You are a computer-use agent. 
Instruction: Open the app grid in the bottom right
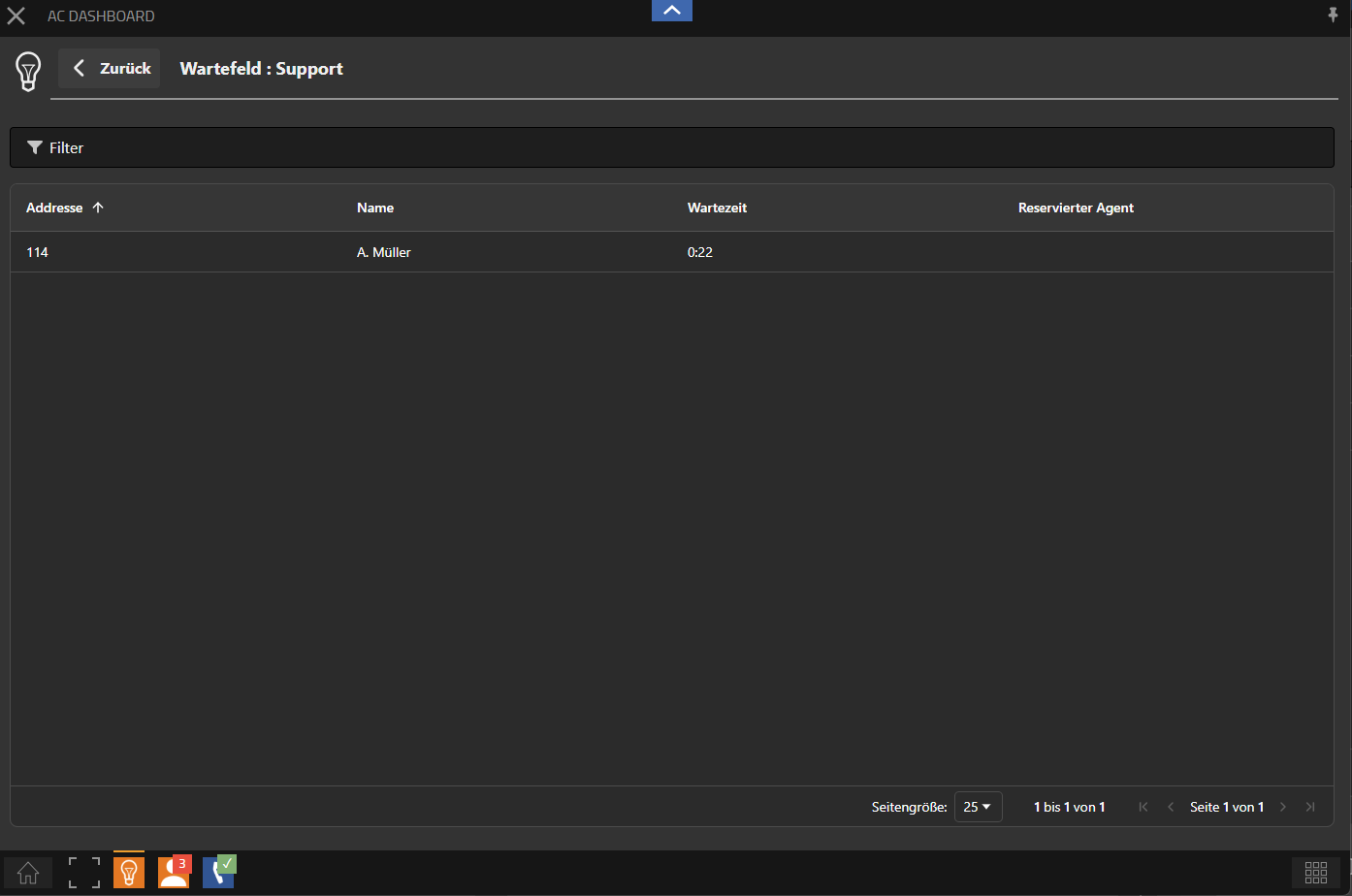click(1315, 873)
